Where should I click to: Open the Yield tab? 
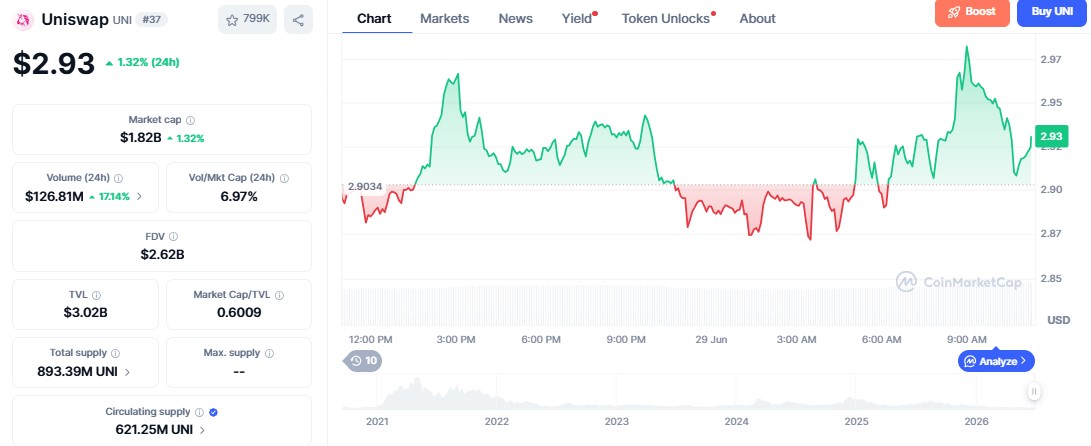pyautogui.click(x=579, y=19)
